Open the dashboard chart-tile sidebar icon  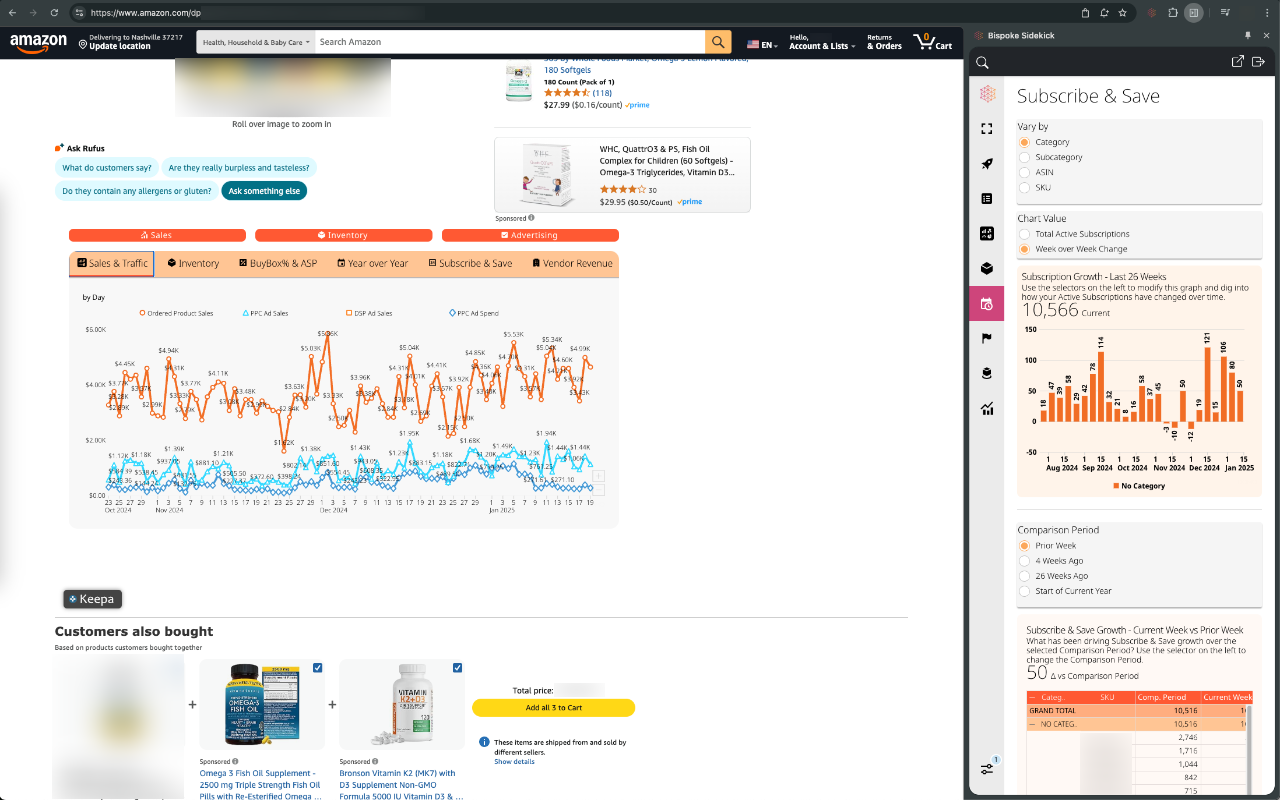click(x=987, y=234)
